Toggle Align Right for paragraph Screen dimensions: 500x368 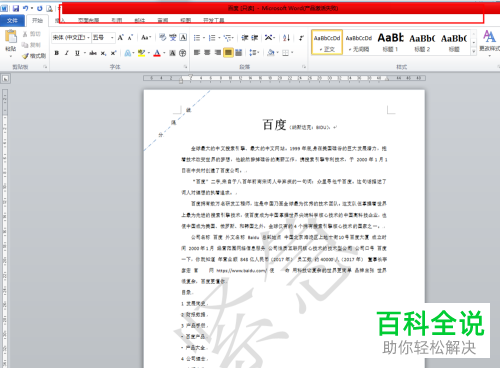218,52
